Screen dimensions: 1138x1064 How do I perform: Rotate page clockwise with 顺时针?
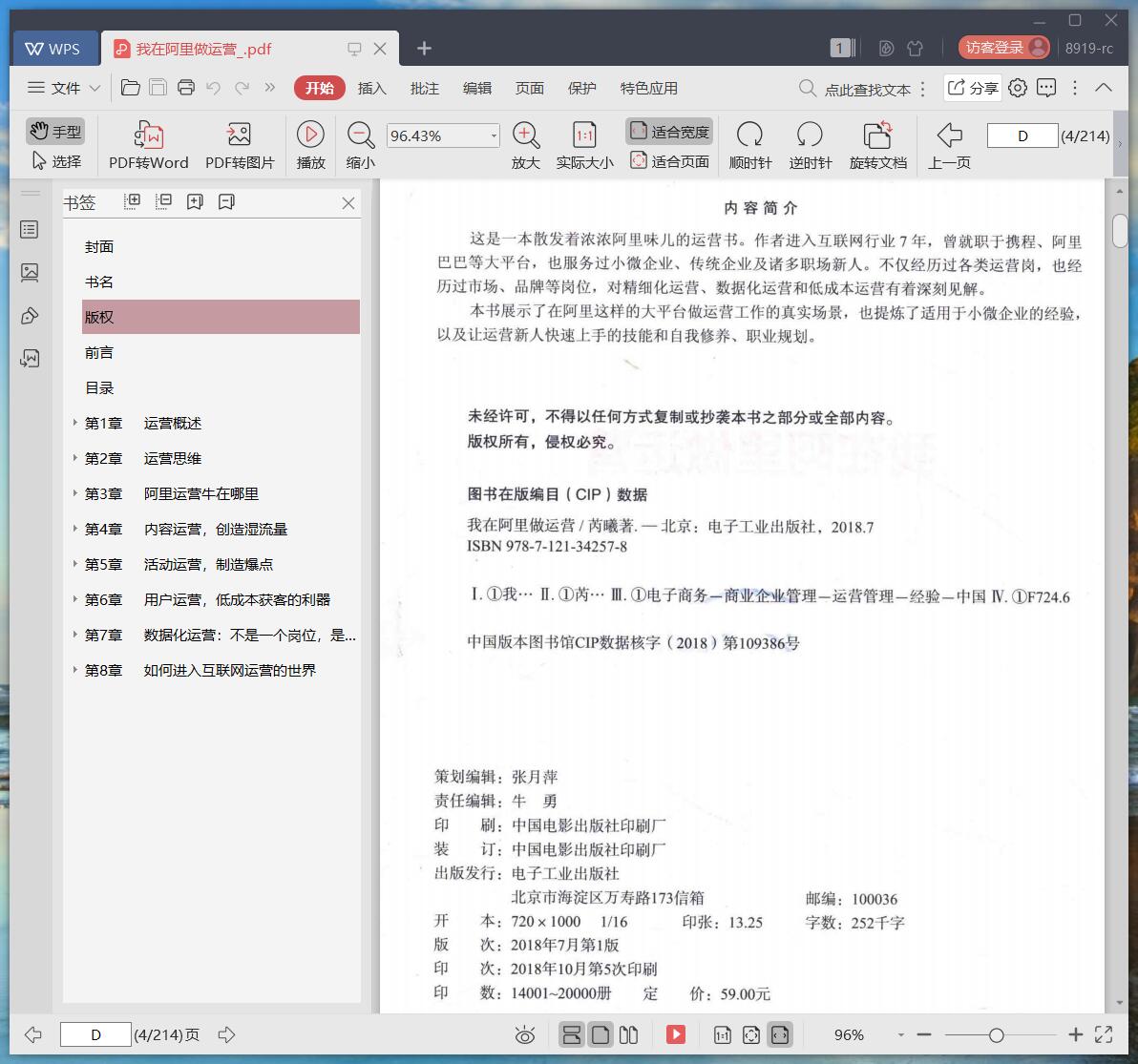(749, 135)
